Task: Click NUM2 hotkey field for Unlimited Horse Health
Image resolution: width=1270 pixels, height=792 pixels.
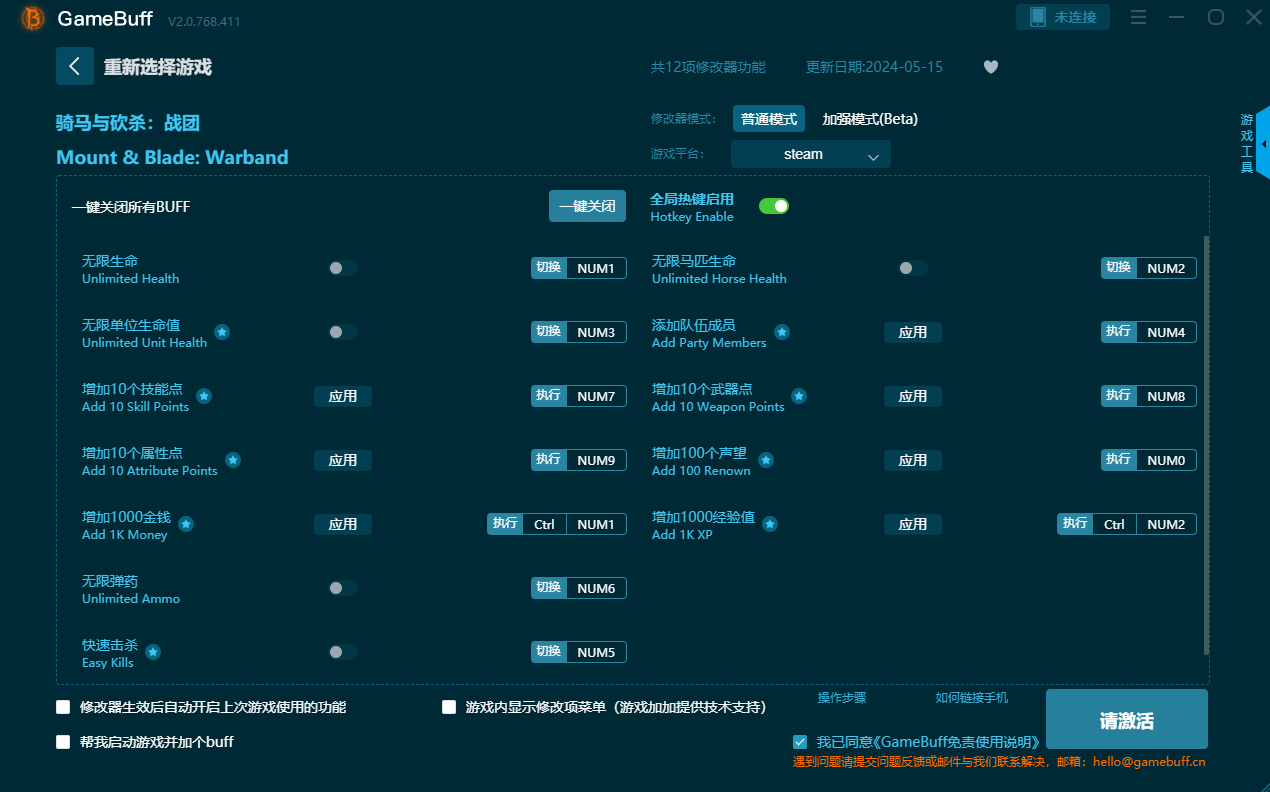Action: click(1166, 268)
